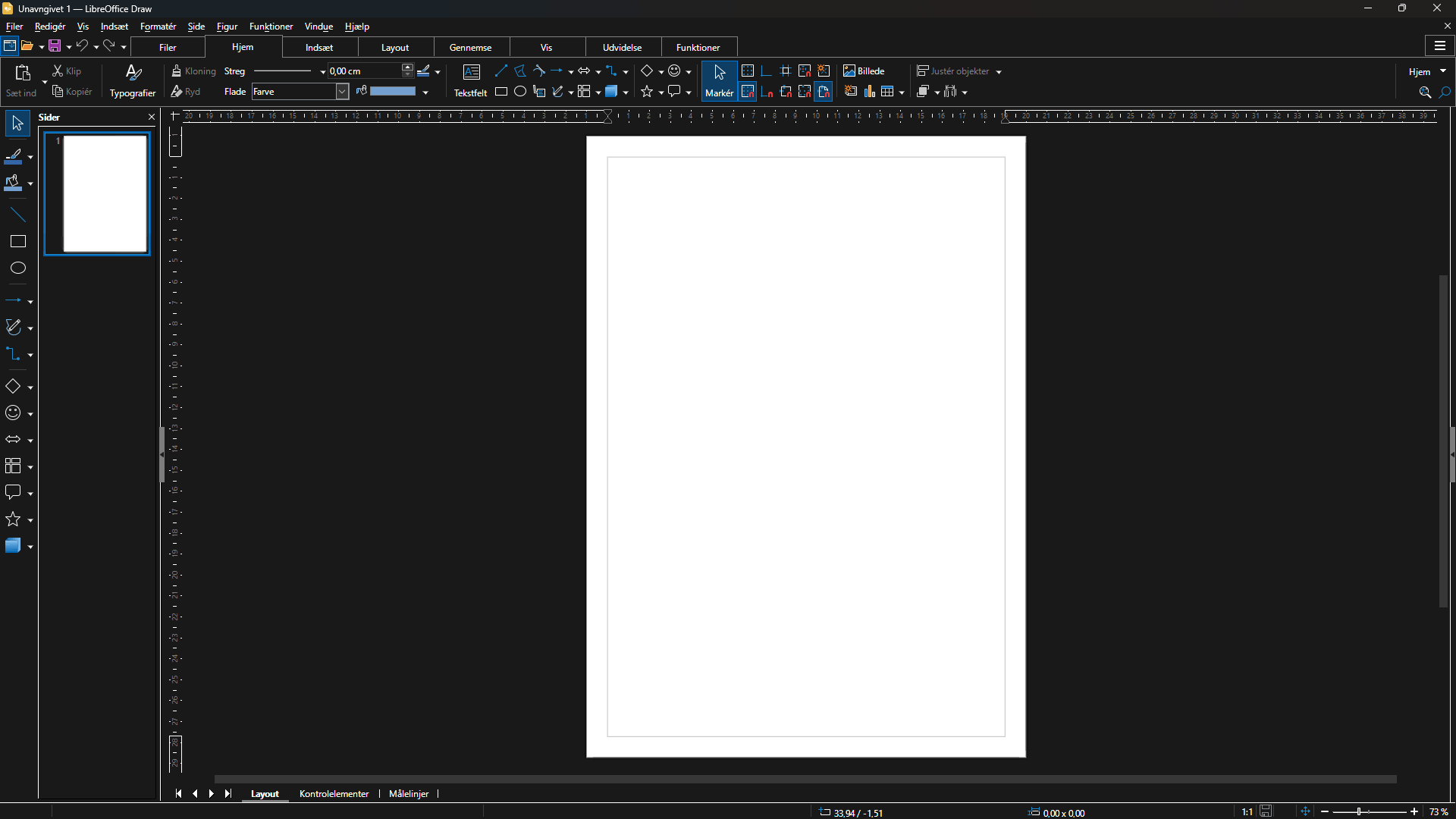The width and height of the screenshot is (1456, 819).
Task: Select the line drawing tool
Action: pos(500,71)
